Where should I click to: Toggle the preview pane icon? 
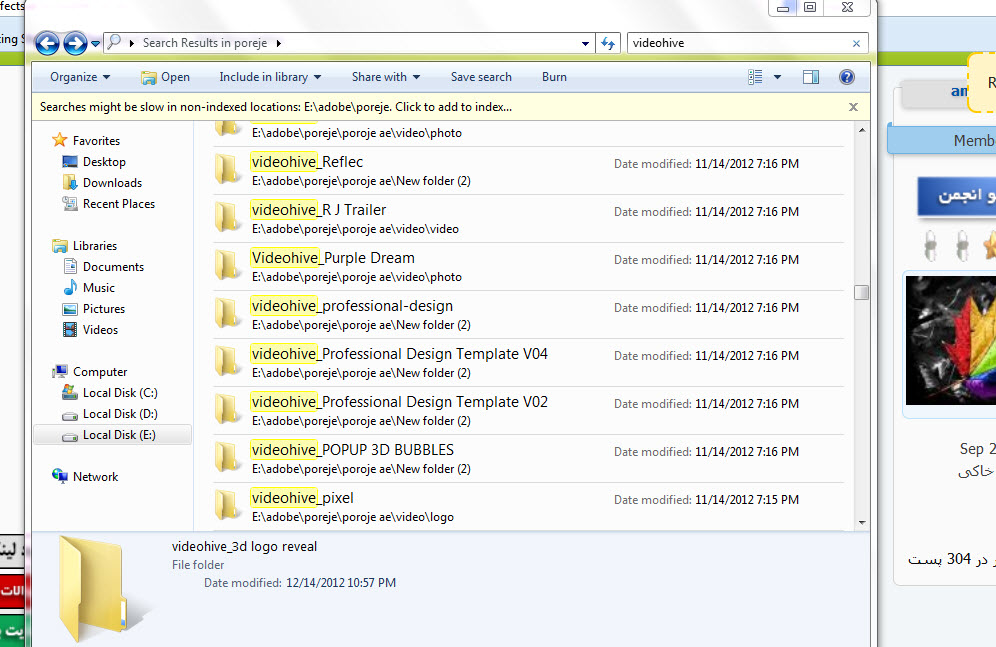[811, 77]
